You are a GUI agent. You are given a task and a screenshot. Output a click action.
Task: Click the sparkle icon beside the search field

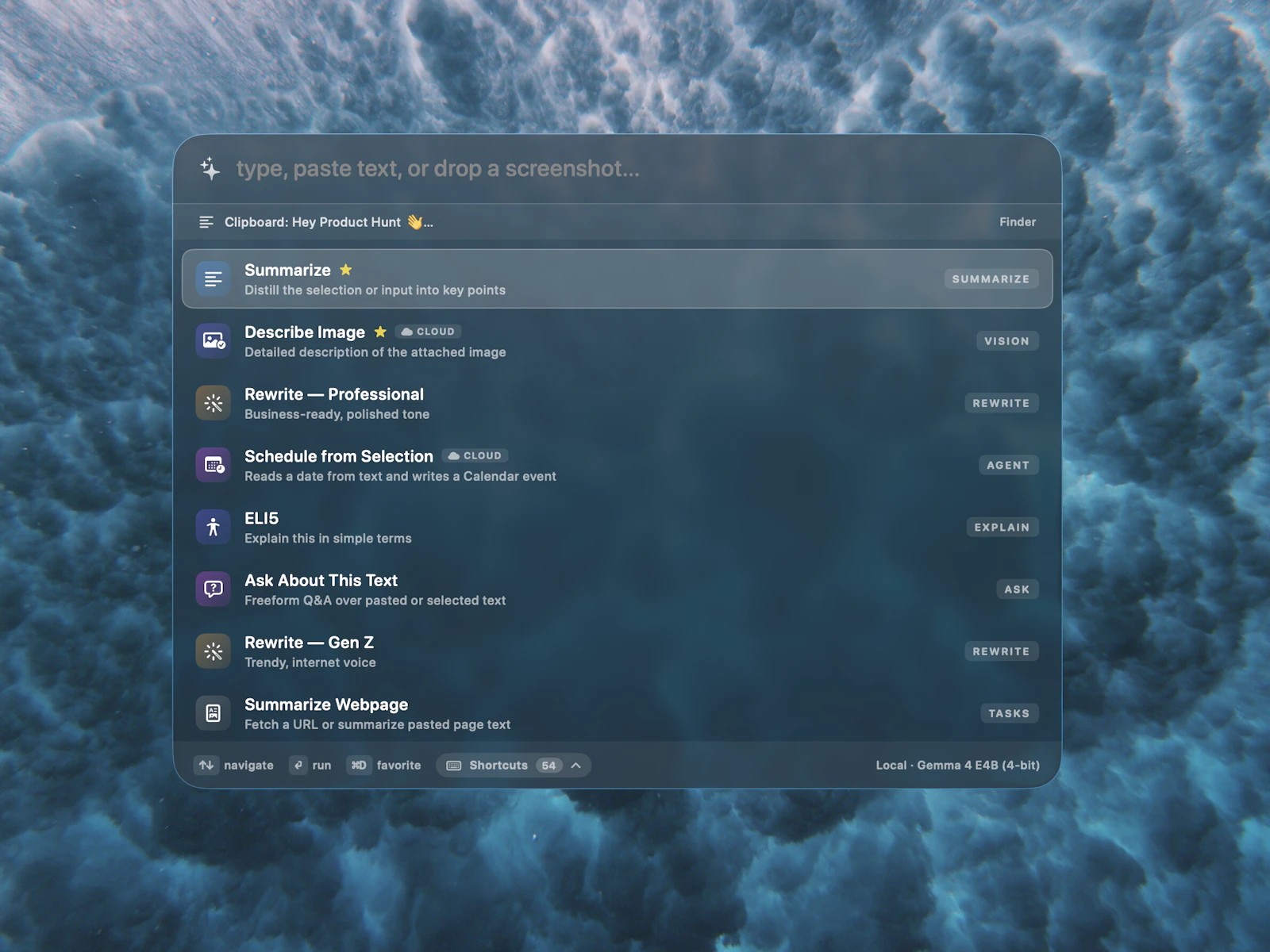coord(210,168)
